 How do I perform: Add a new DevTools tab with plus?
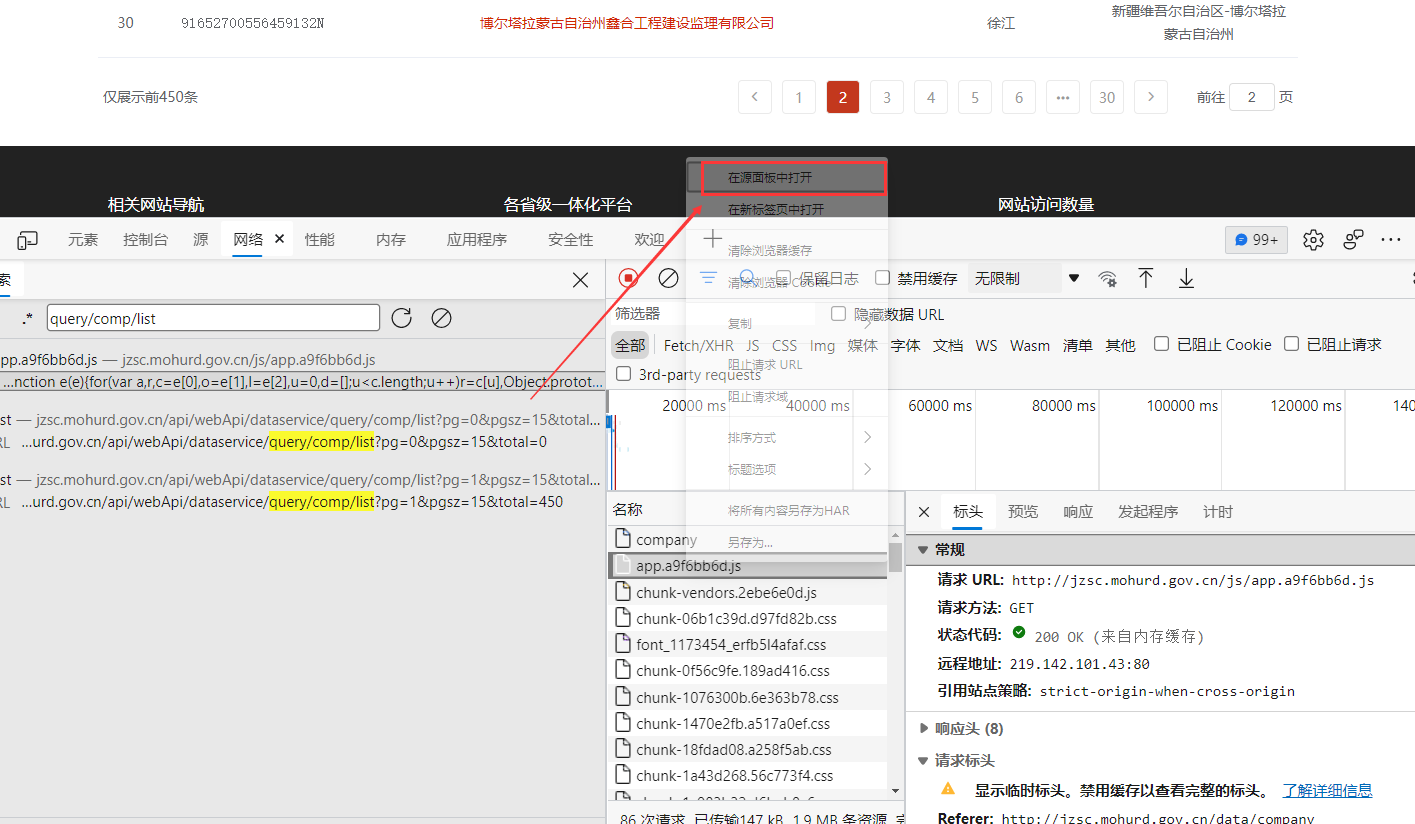[x=712, y=239]
